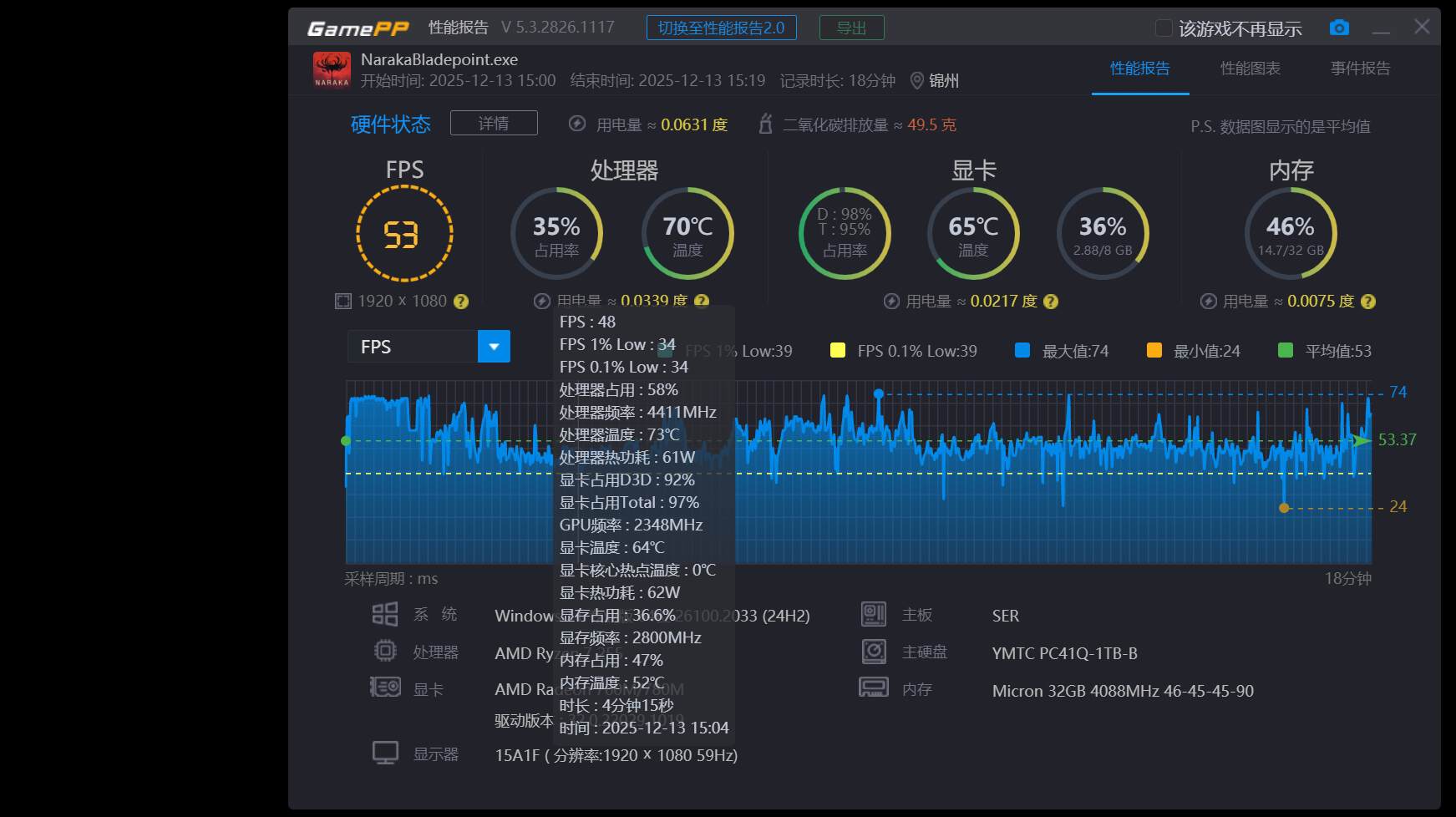1456x817 pixels.
Task: Click 'NarakaBladepoint.exe' process name
Action: coord(439,59)
